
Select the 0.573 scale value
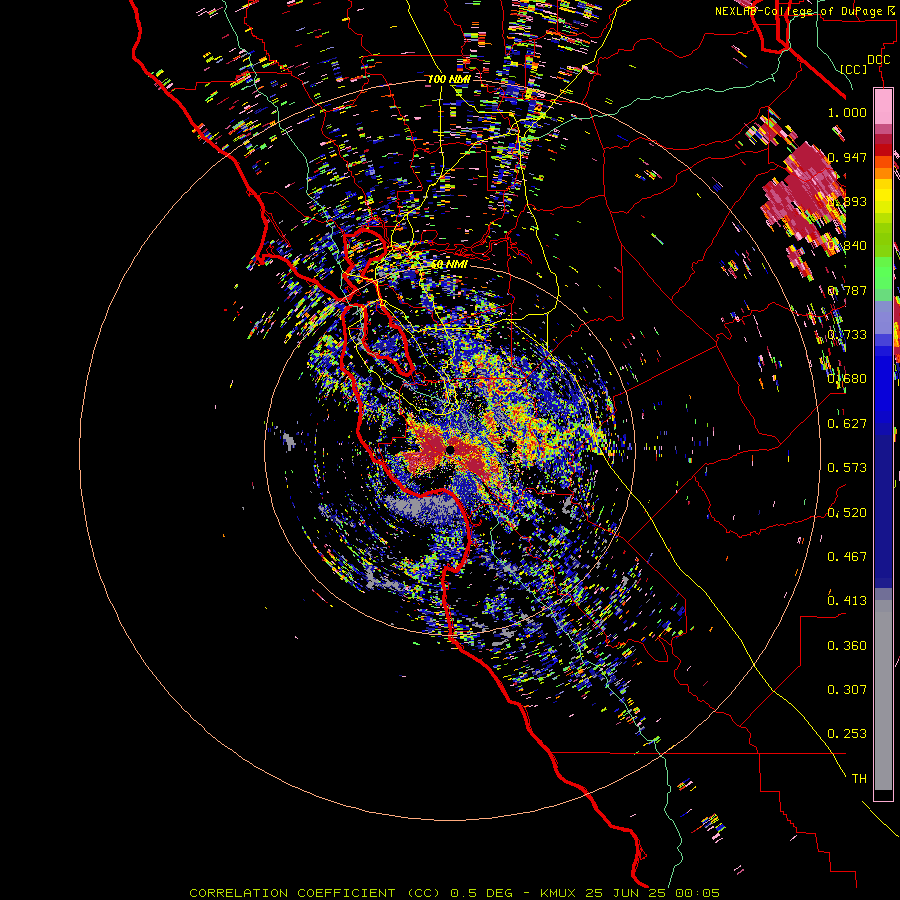pos(847,468)
